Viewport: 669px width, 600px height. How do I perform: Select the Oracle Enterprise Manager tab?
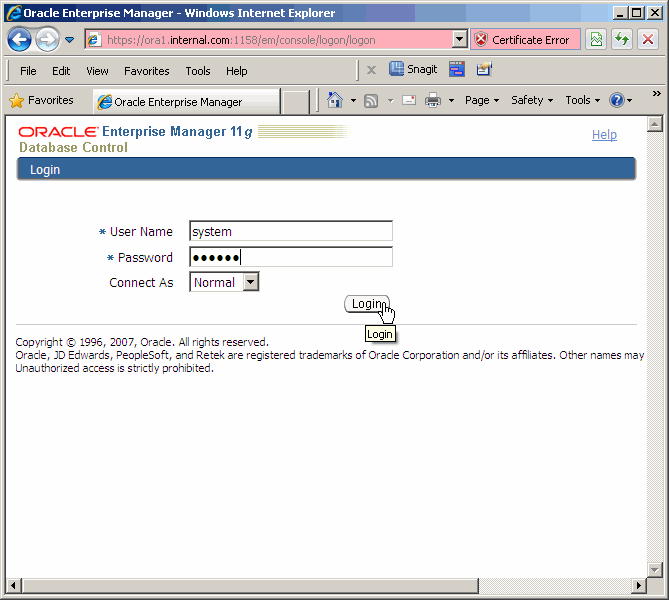click(x=185, y=102)
